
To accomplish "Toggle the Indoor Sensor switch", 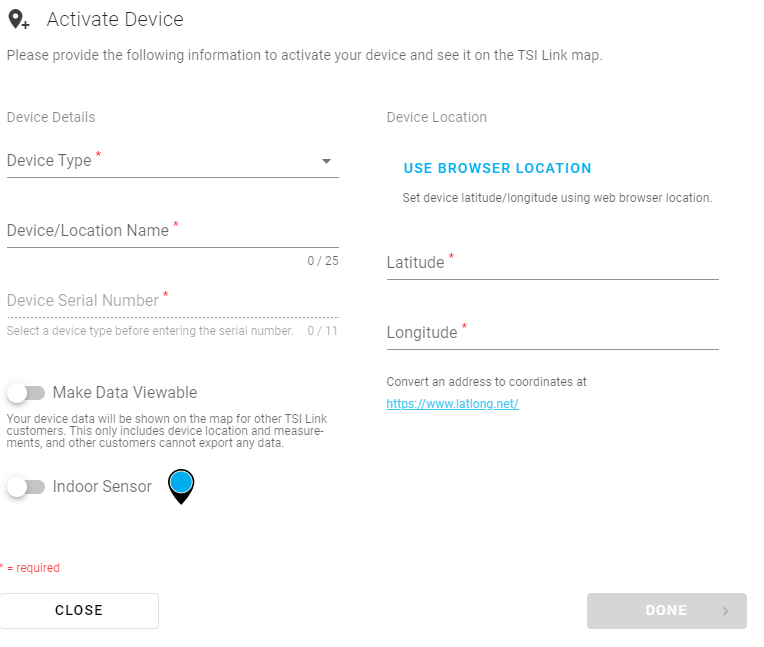I will pyautogui.click(x=26, y=487).
